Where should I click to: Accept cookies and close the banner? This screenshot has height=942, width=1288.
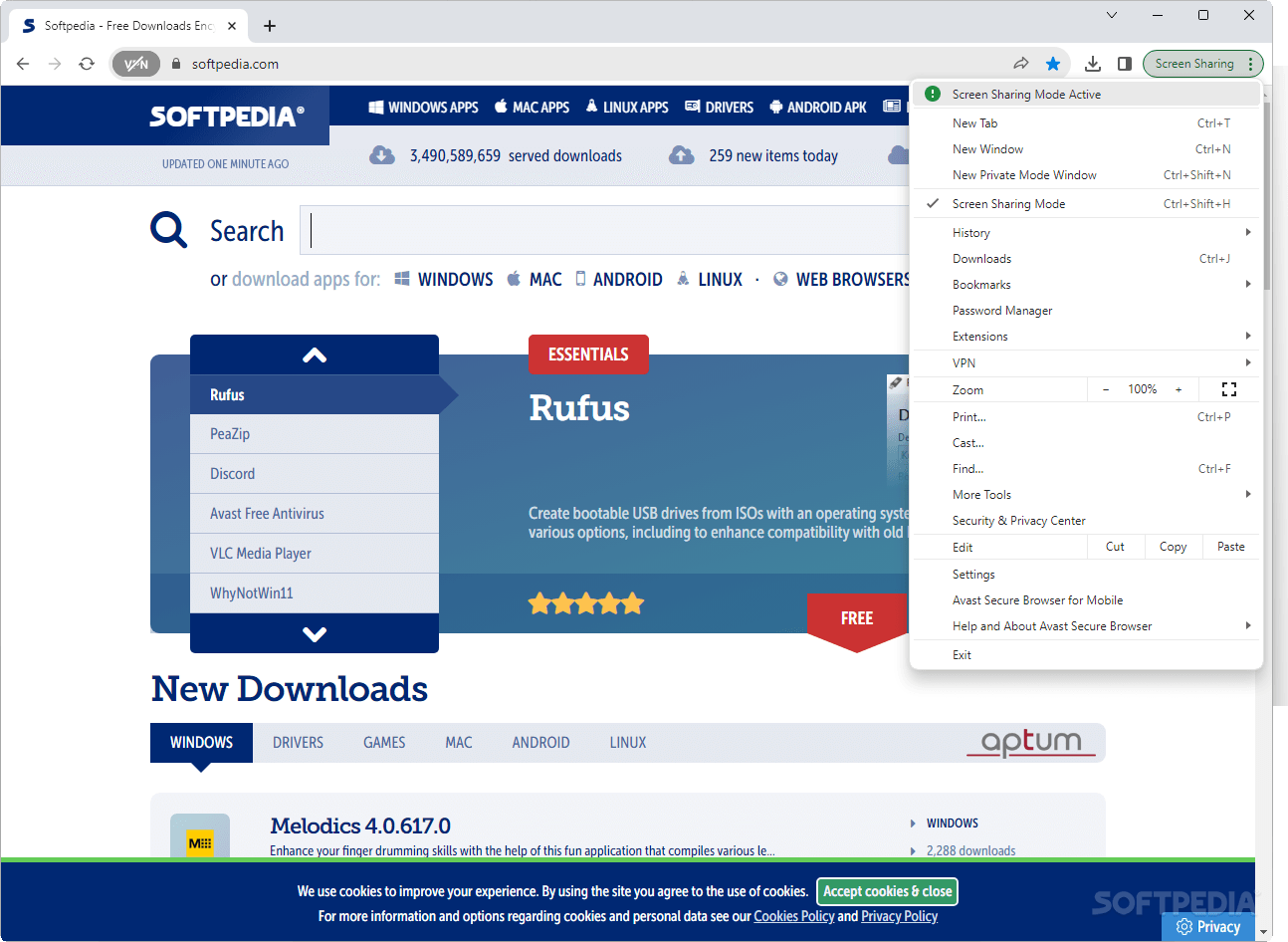[886, 891]
